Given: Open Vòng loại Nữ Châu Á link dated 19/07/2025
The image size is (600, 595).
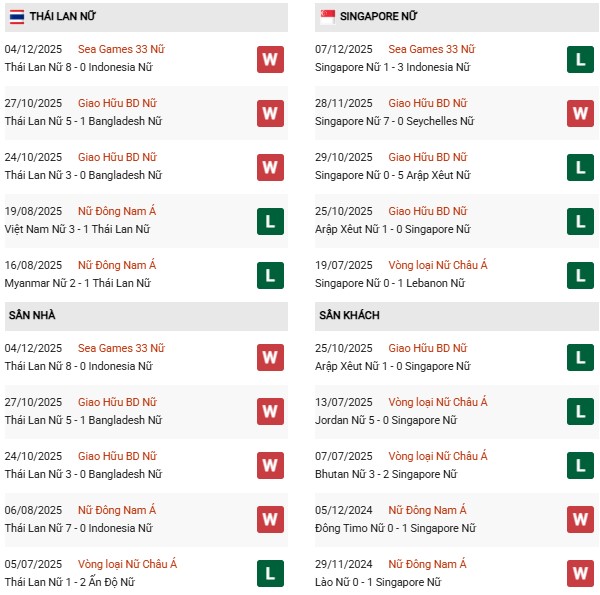Looking at the screenshot, I should 438,265.
